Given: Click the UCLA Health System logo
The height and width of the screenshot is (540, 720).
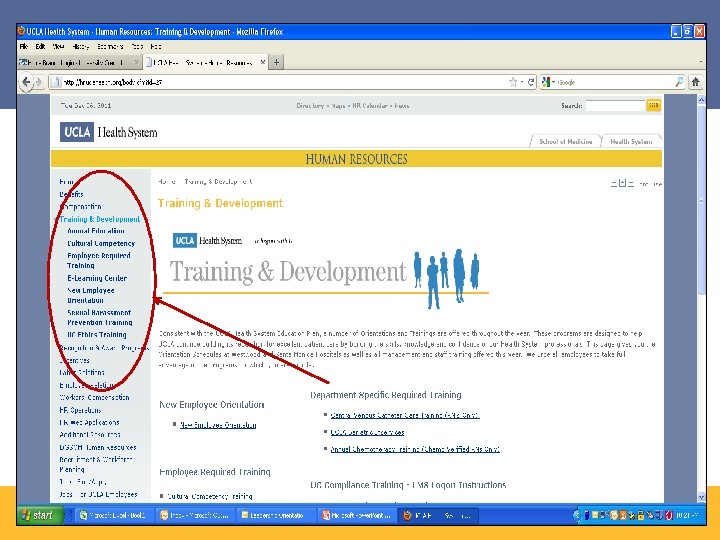Looking at the screenshot, I should tap(108, 132).
